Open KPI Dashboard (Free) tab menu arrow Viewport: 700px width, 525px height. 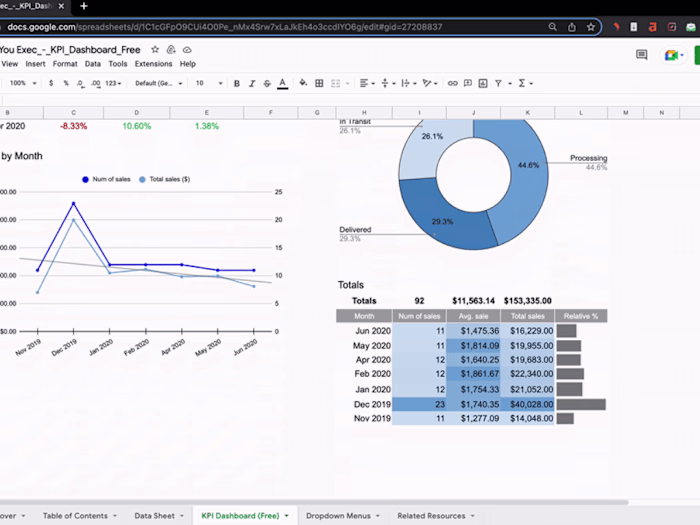click(x=287, y=516)
